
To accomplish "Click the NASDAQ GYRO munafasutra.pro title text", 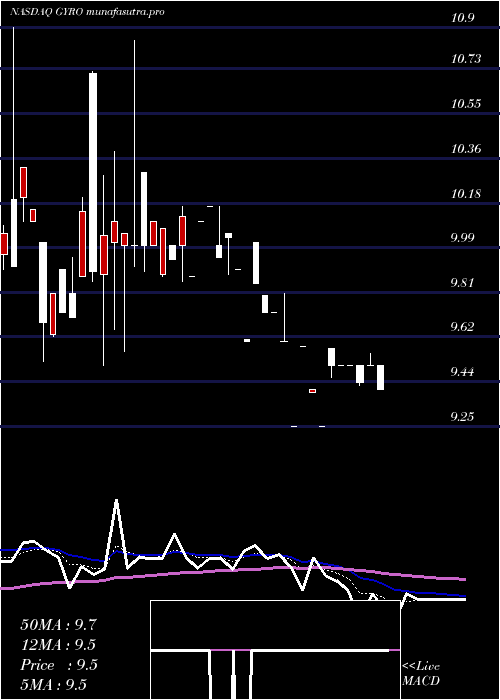I will pos(87,12).
